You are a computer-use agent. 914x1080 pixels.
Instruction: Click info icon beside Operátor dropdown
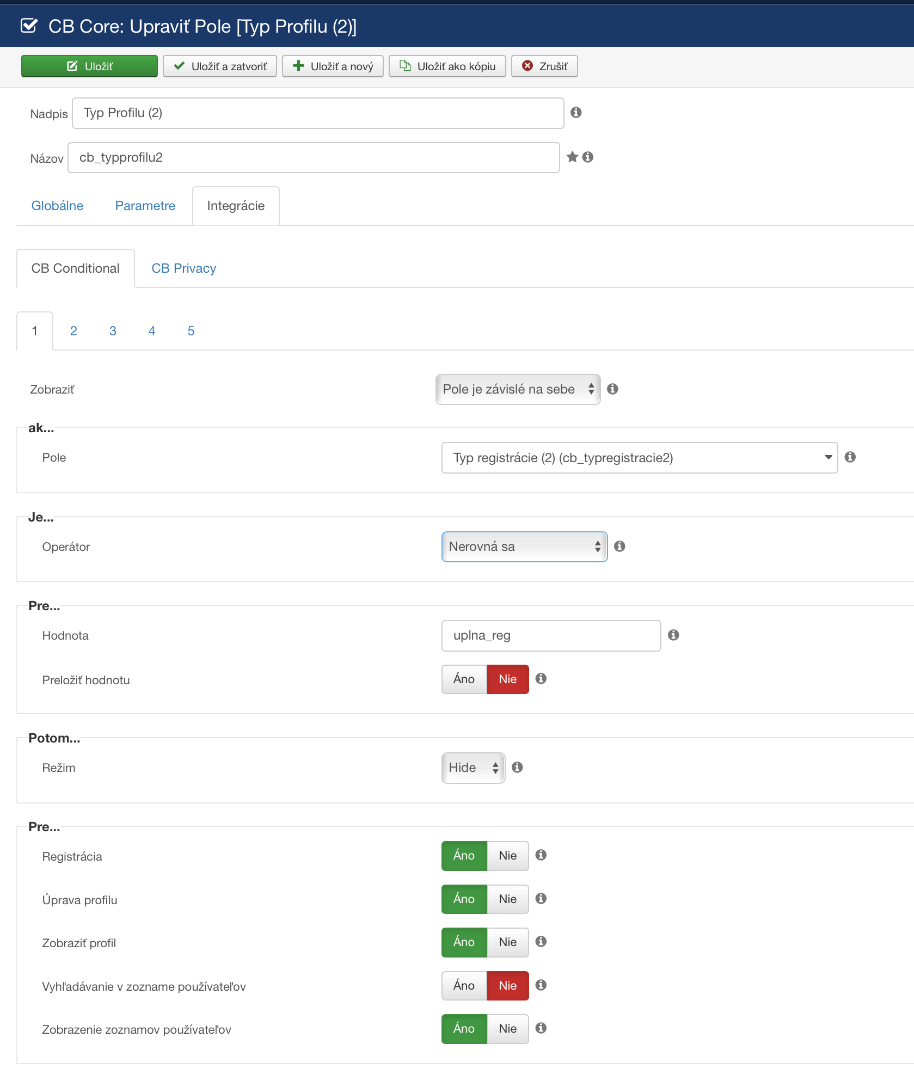coord(619,546)
